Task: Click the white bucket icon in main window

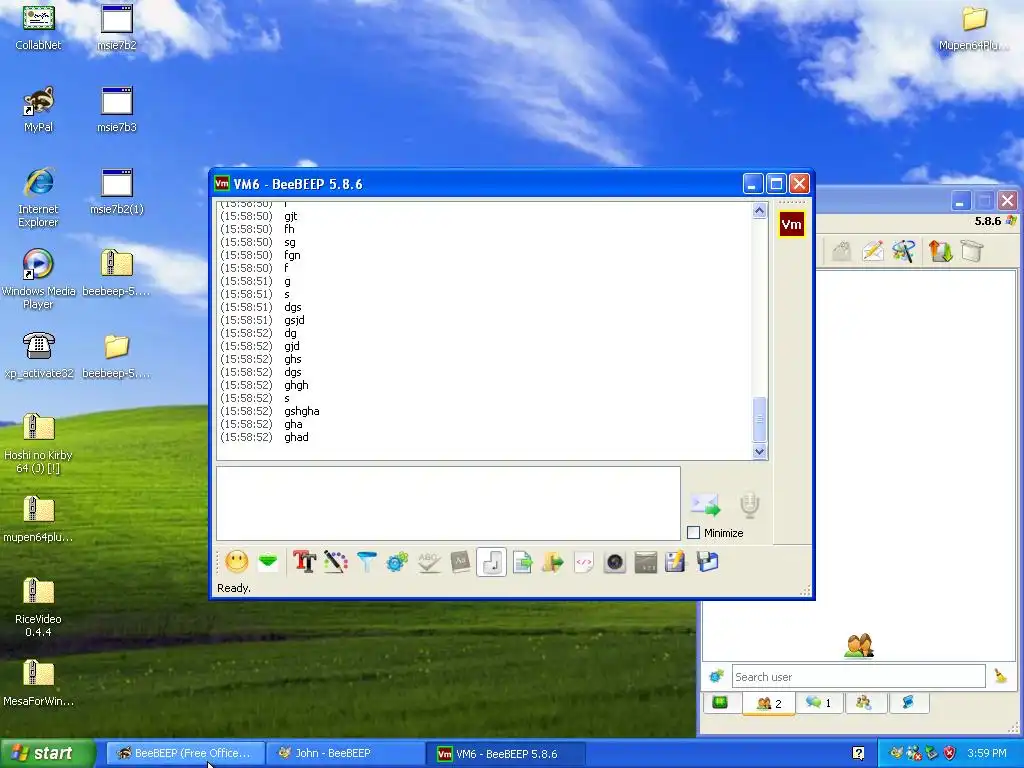Action: click(x=972, y=251)
